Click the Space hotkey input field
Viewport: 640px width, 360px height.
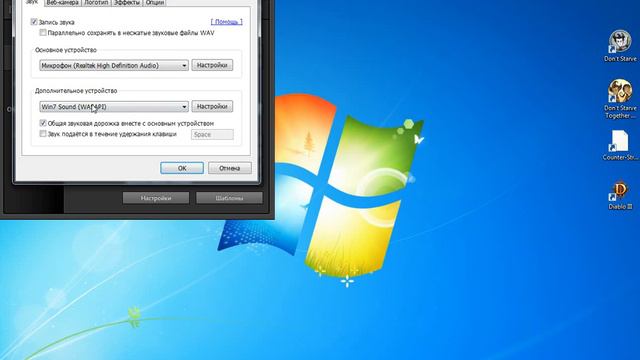[x=212, y=134]
